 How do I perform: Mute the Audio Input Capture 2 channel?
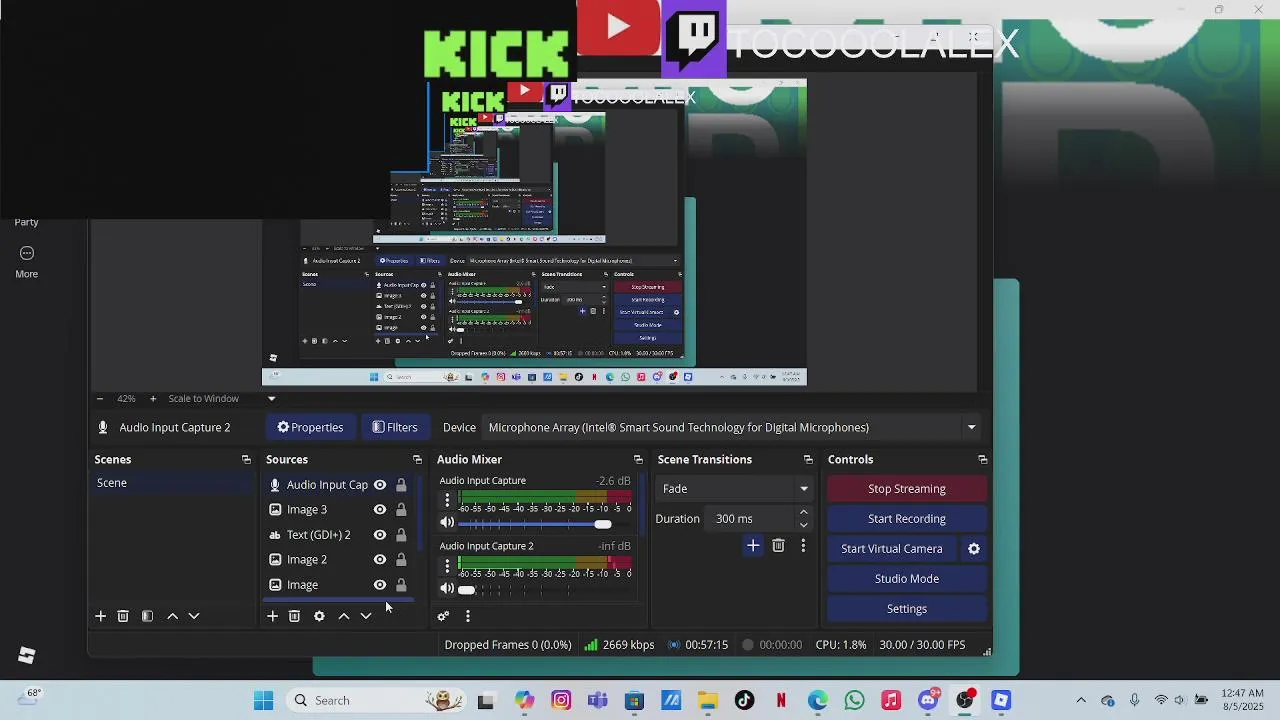[447, 589]
